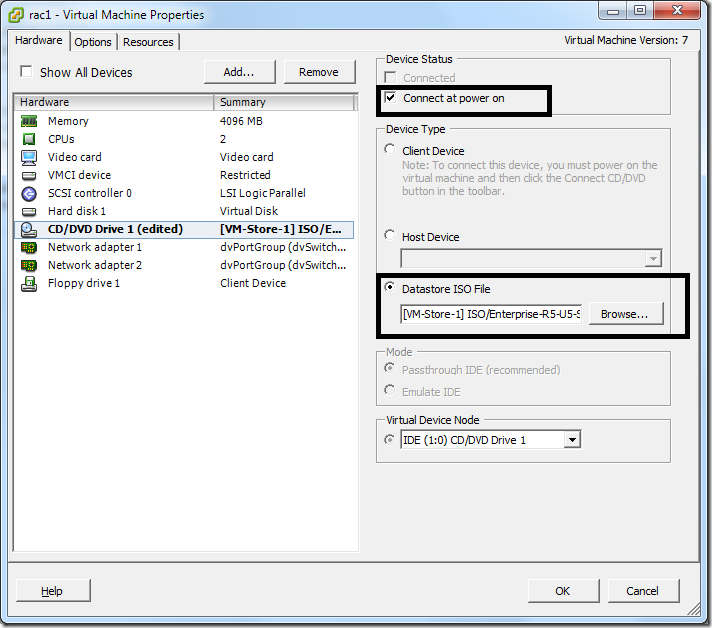Click the CD/DVD Drive 1 disc icon

point(29,230)
